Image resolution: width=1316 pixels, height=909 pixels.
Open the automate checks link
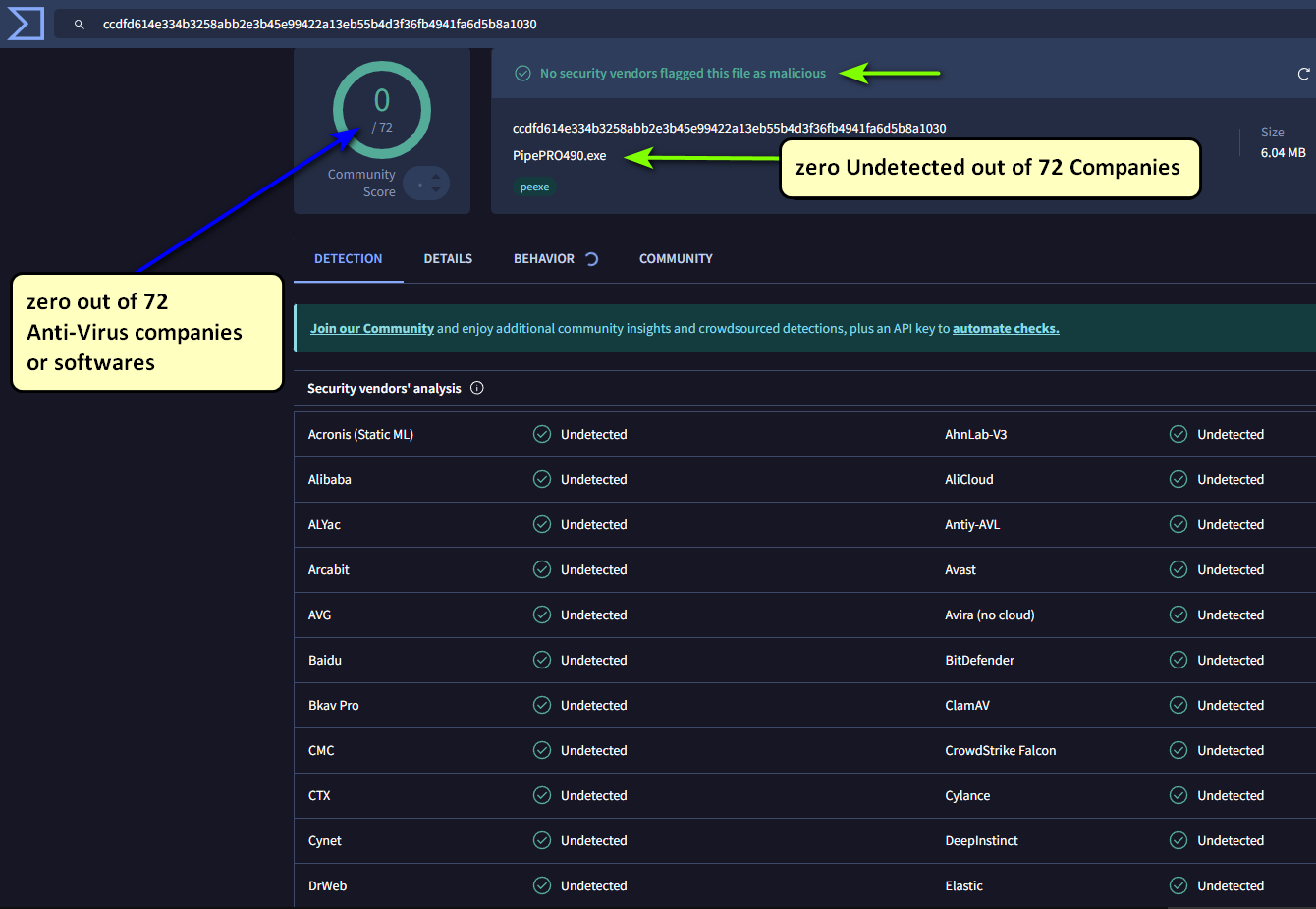pos(1006,329)
